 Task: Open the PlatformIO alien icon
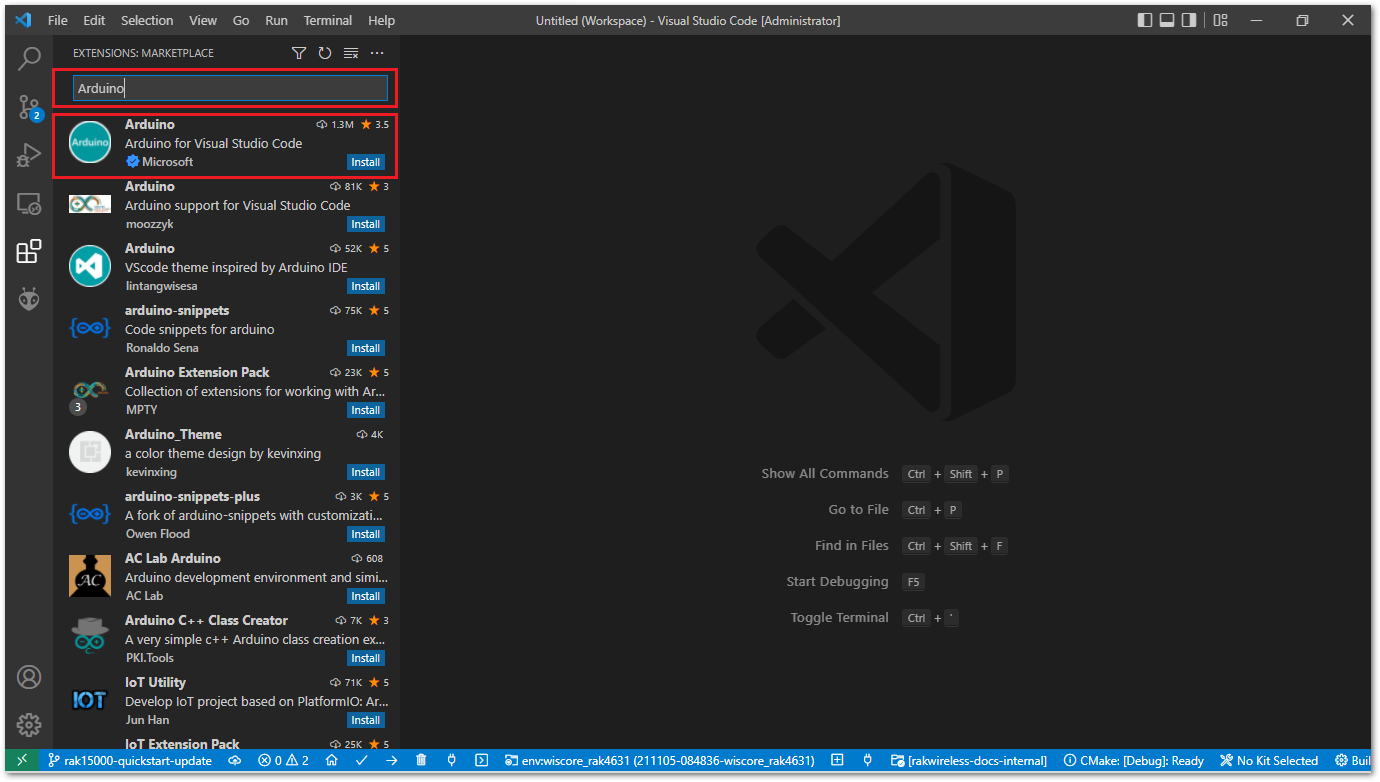pos(29,299)
